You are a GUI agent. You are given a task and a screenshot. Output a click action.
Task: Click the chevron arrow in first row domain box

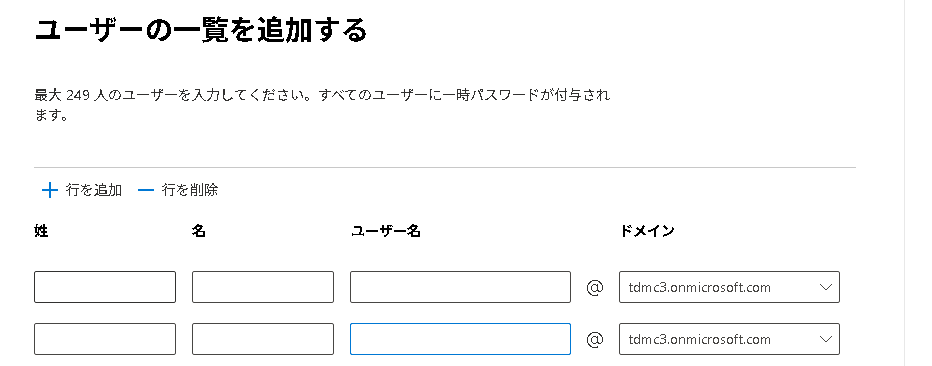pos(826,288)
